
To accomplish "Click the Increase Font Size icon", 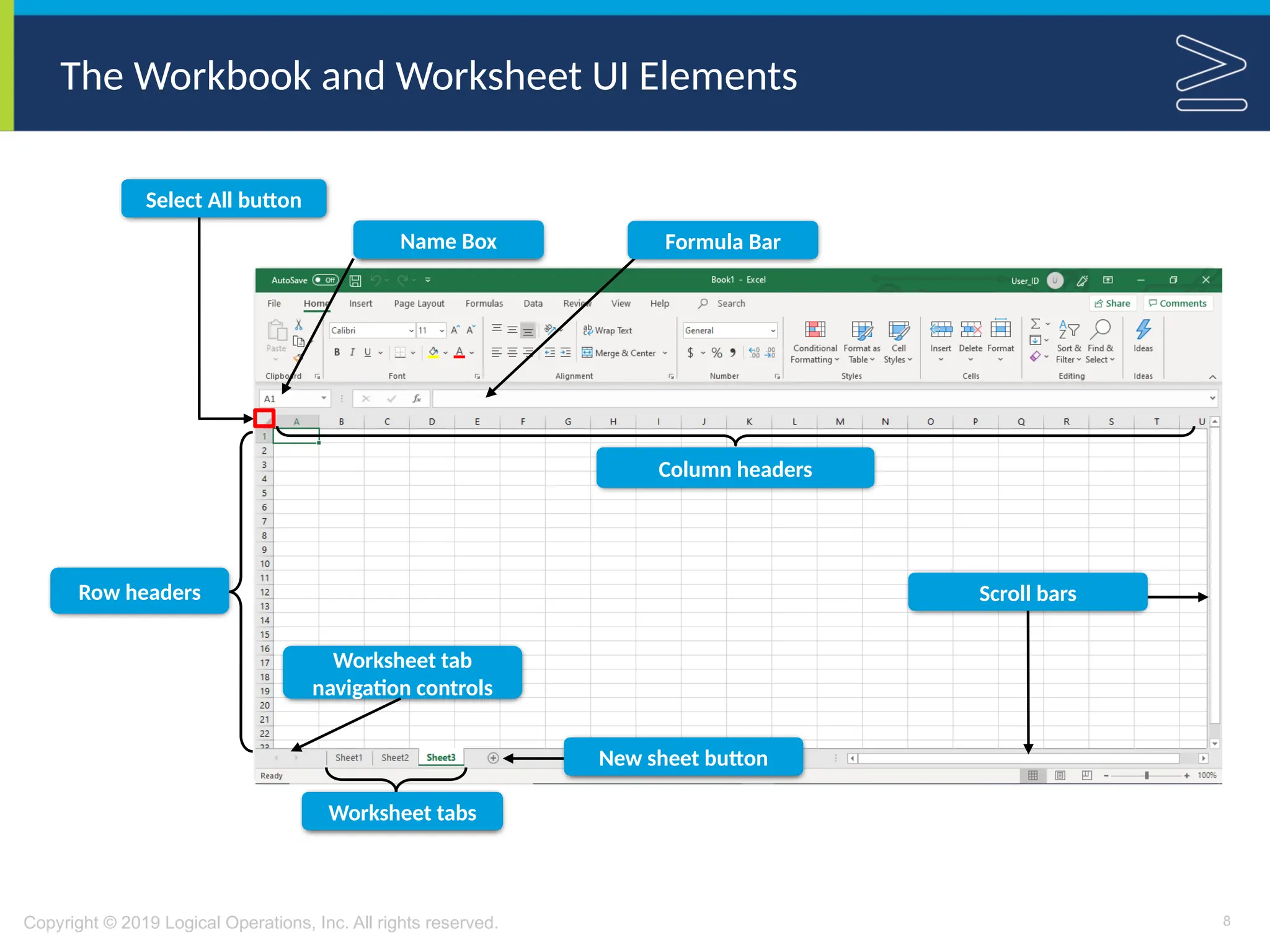I will pyautogui.click(x=455, y=330).
